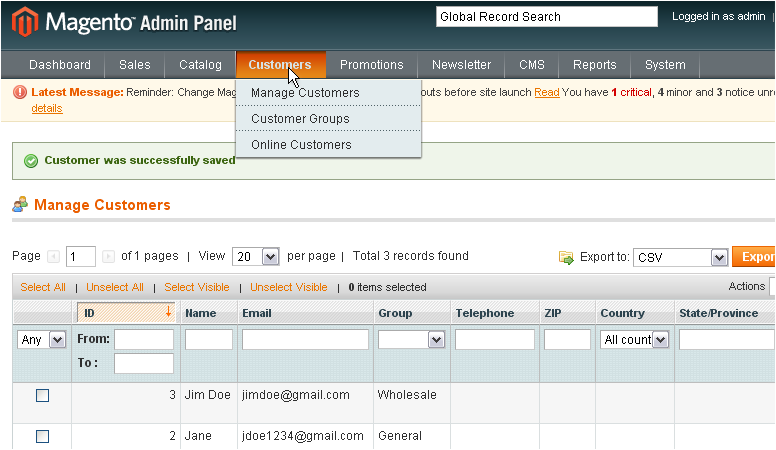Select Manage Customers menu entry

pyautogui.click(x=329, y=93)
